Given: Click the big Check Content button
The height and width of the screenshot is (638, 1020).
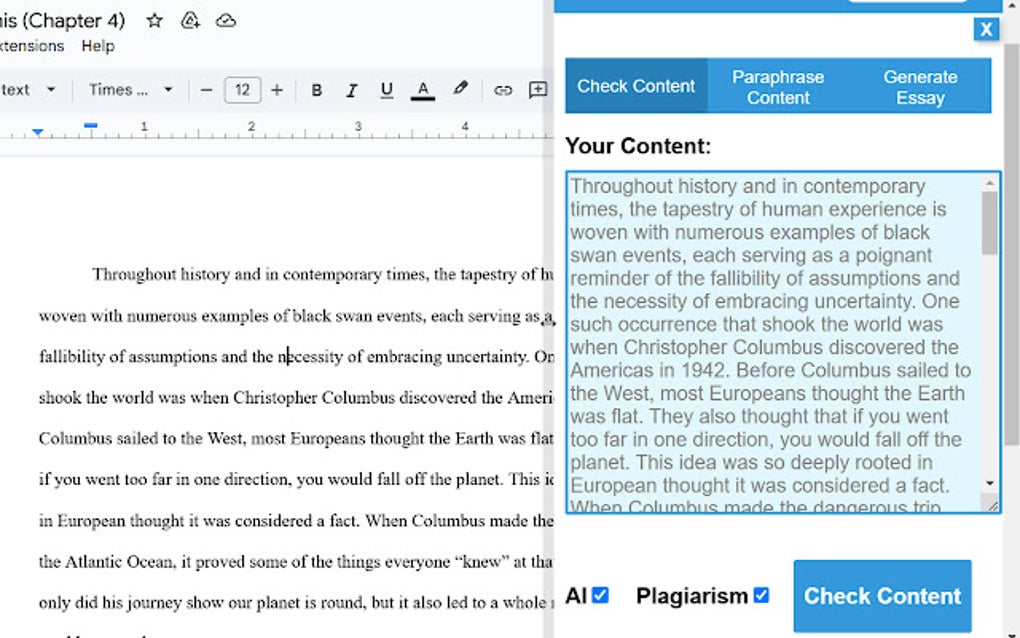Looking at the screenshot, I should pos(882,596).
